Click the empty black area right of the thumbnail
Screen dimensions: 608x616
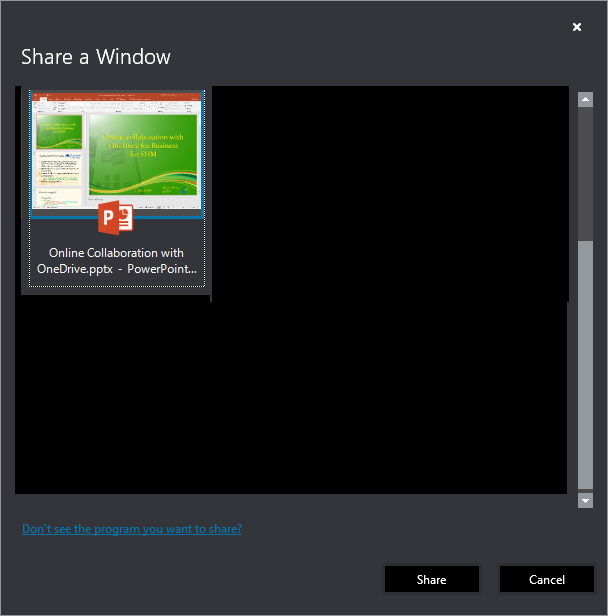click(390, 190)
